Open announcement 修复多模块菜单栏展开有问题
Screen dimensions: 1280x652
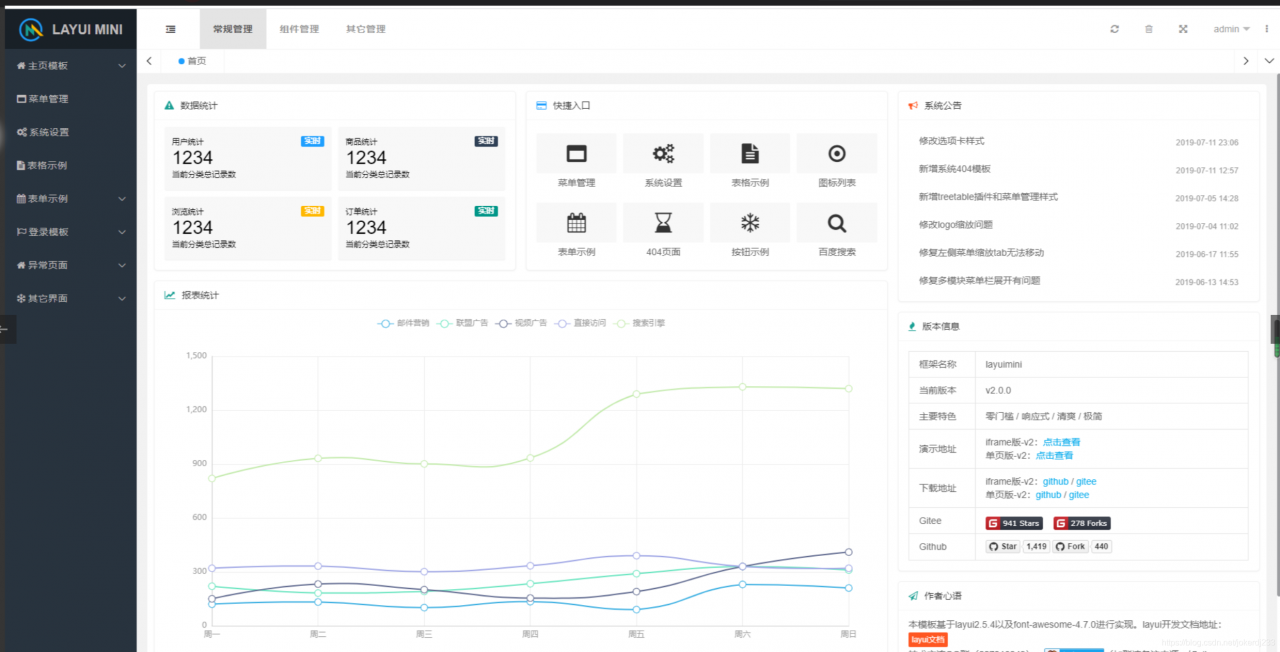click(x=979, y=281)
